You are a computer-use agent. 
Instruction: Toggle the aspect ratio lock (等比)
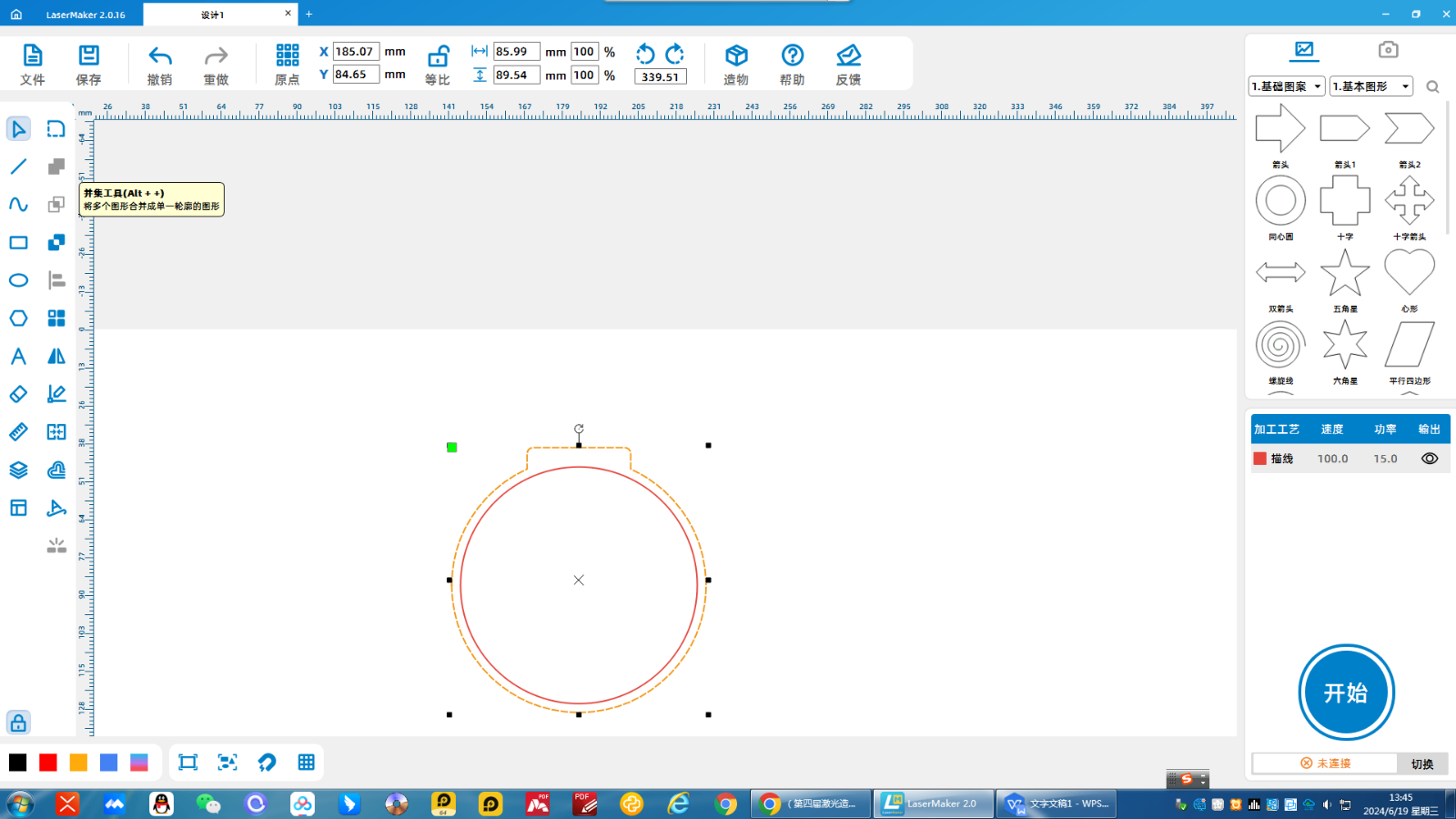click(x=438, y=56)
